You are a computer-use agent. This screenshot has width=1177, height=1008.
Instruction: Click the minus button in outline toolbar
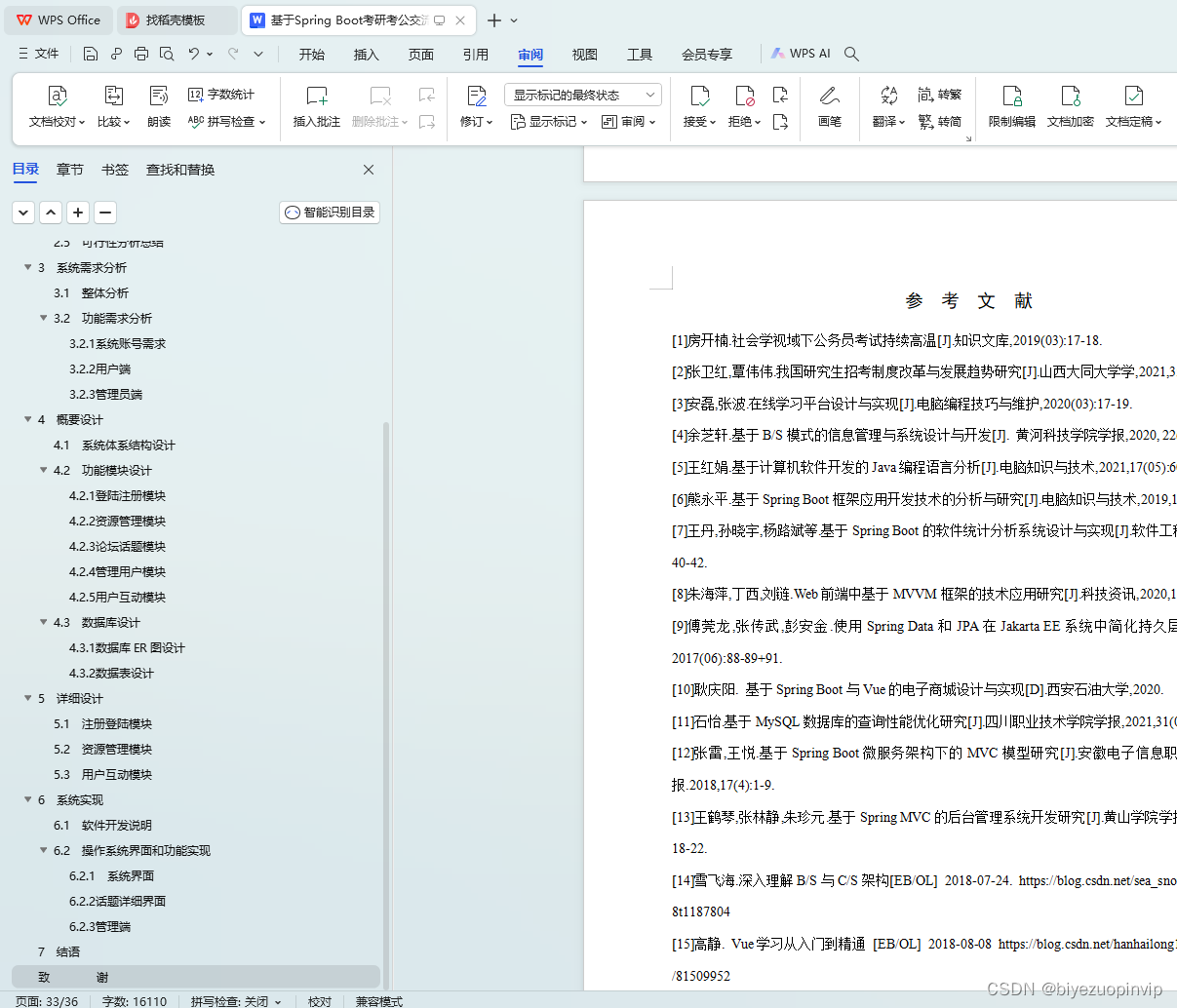(105, 213)
